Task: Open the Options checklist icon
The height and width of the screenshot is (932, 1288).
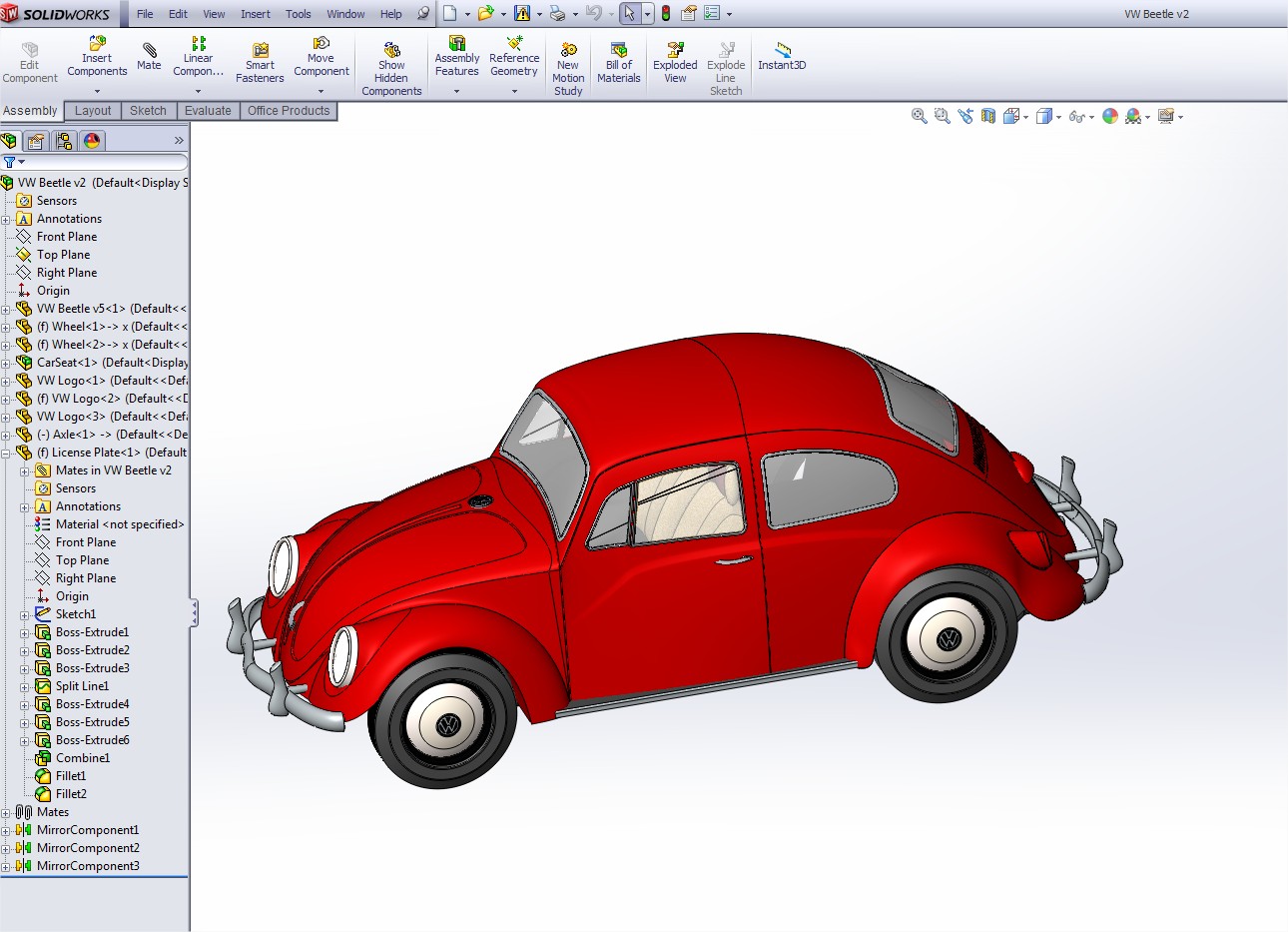Action: (712, 14)
